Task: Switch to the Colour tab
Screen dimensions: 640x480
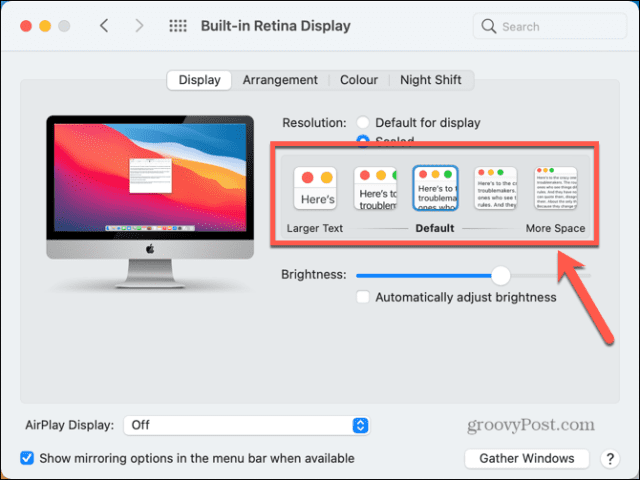Action: pos(359,80)
